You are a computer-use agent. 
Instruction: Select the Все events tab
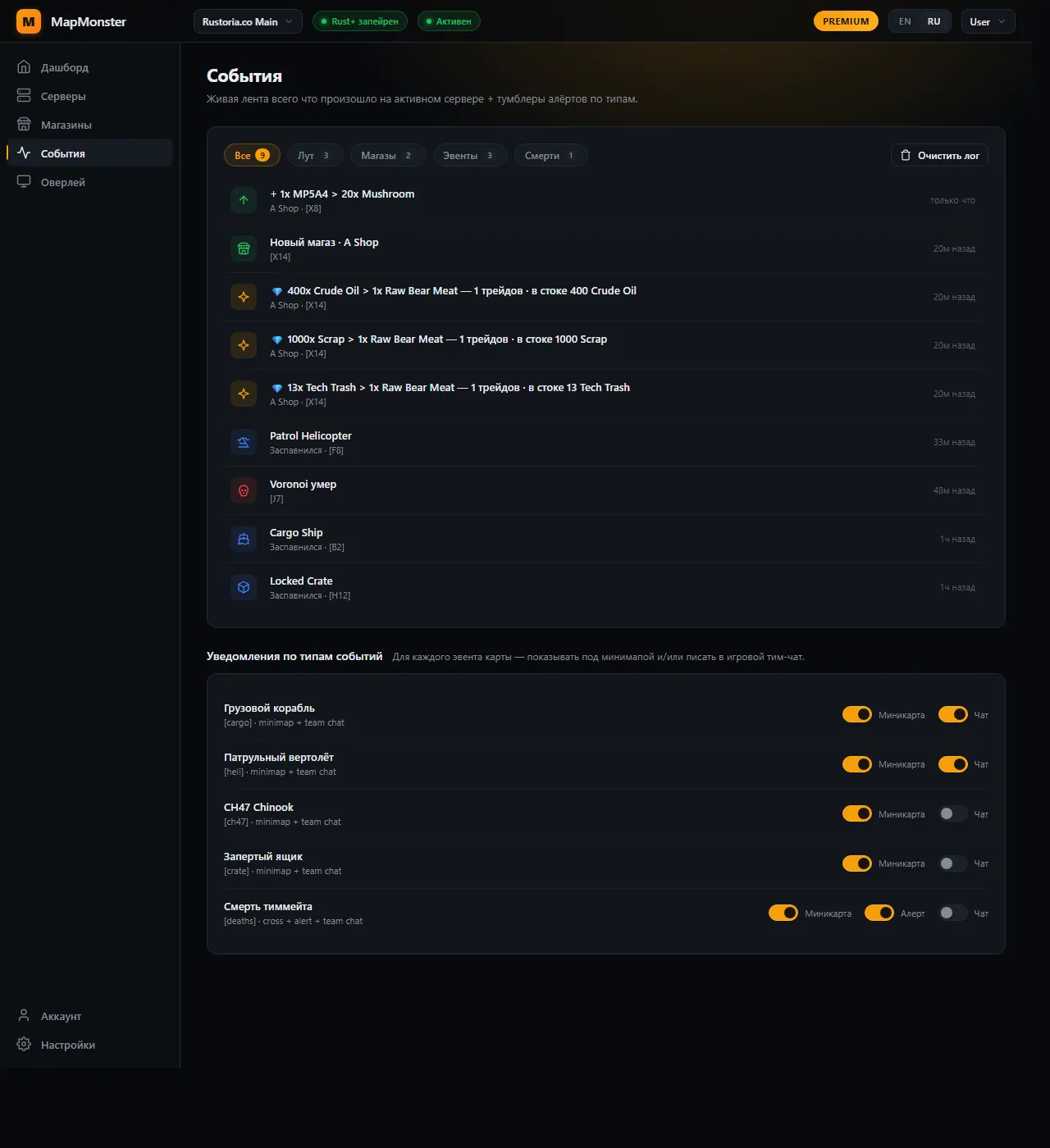252,155
